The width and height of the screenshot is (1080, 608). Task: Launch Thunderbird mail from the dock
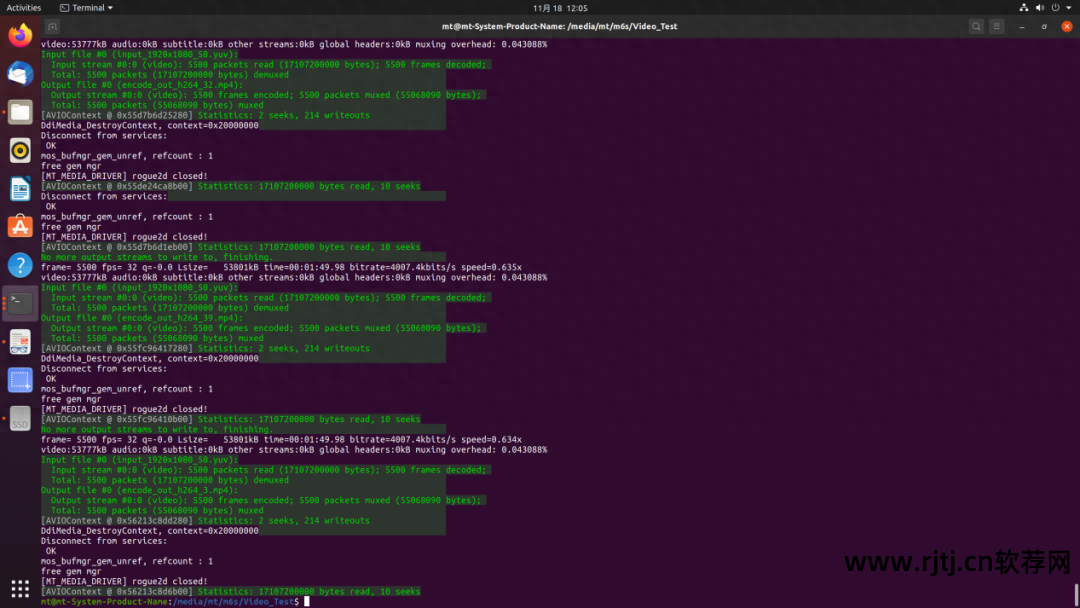click(20, 74)
